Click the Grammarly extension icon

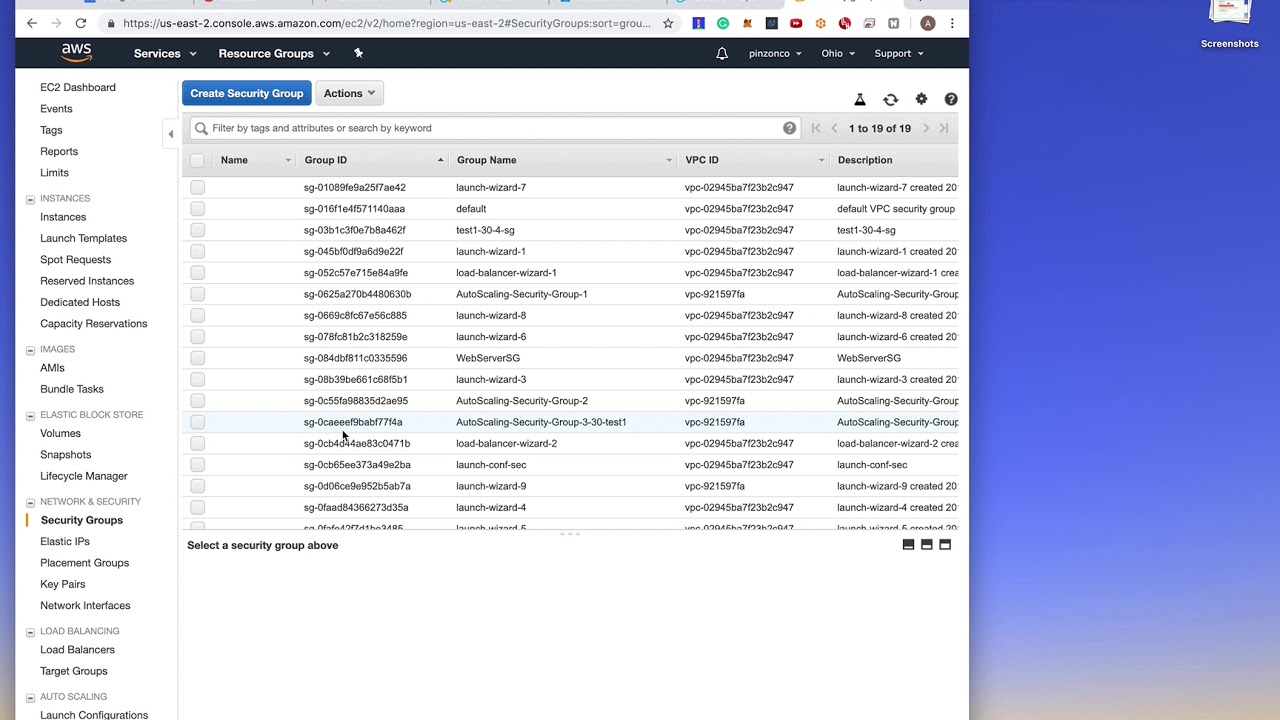point(722,23)
